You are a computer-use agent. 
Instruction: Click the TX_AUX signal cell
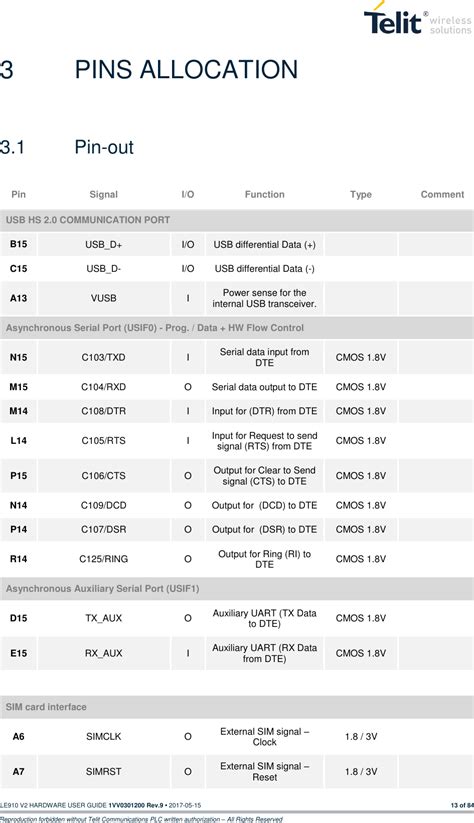pos(103,618)
